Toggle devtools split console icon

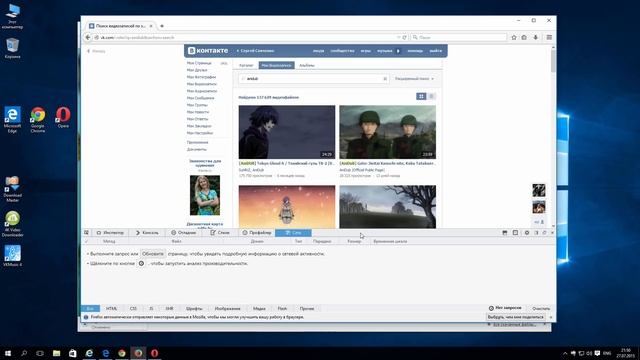click(x=505, y=233)
